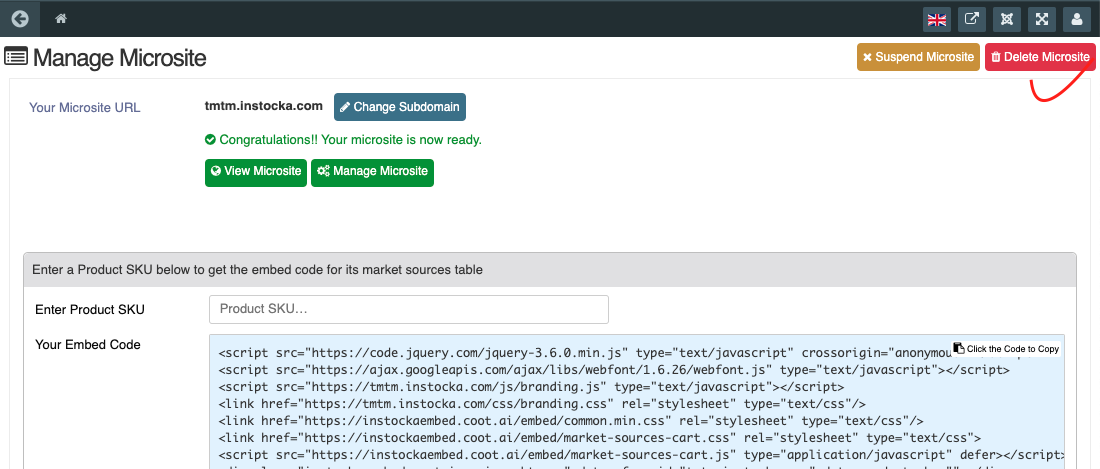Open the UK flag language selector
The height and width of the screenshot is (469, 1100).
coord(937,20)
